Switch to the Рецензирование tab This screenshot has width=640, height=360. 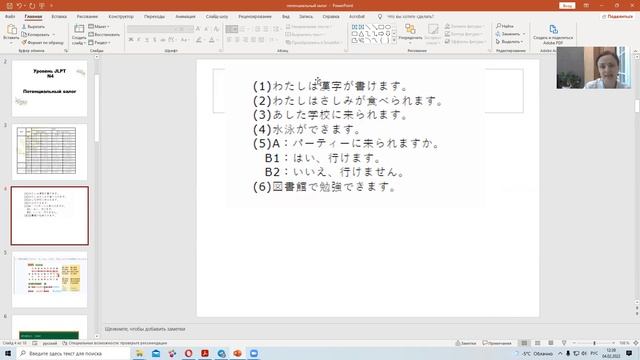pos(255,17)
